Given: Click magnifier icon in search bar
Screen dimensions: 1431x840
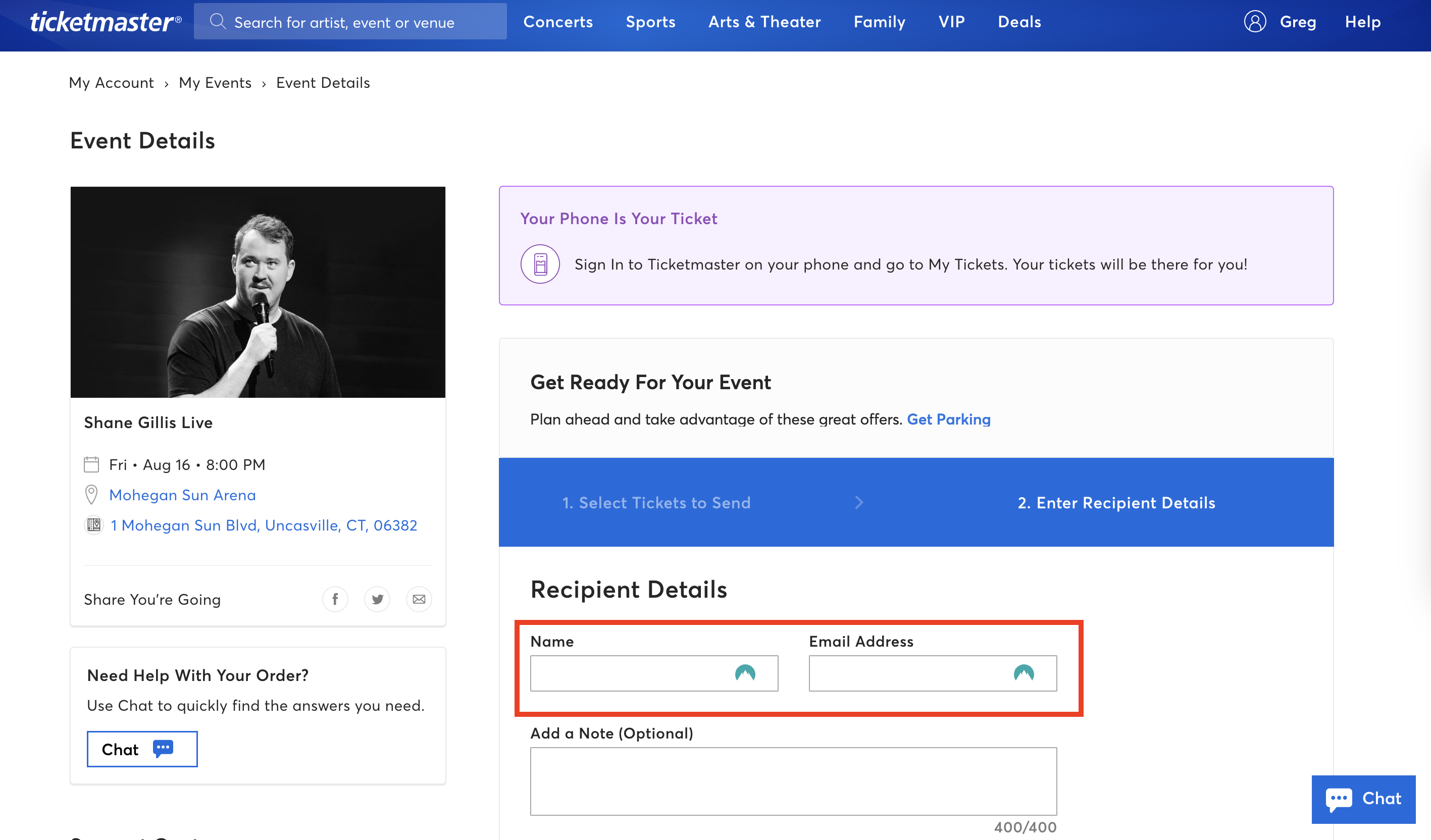Looking at the screenshot, I should click(218, 22).
